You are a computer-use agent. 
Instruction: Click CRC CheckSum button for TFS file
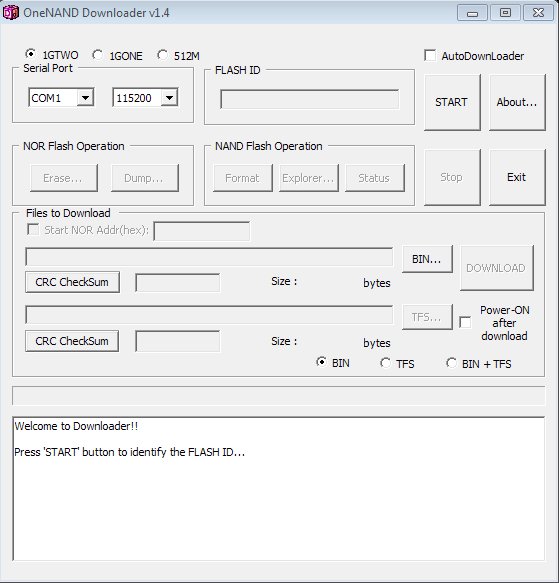coord(72,341)
